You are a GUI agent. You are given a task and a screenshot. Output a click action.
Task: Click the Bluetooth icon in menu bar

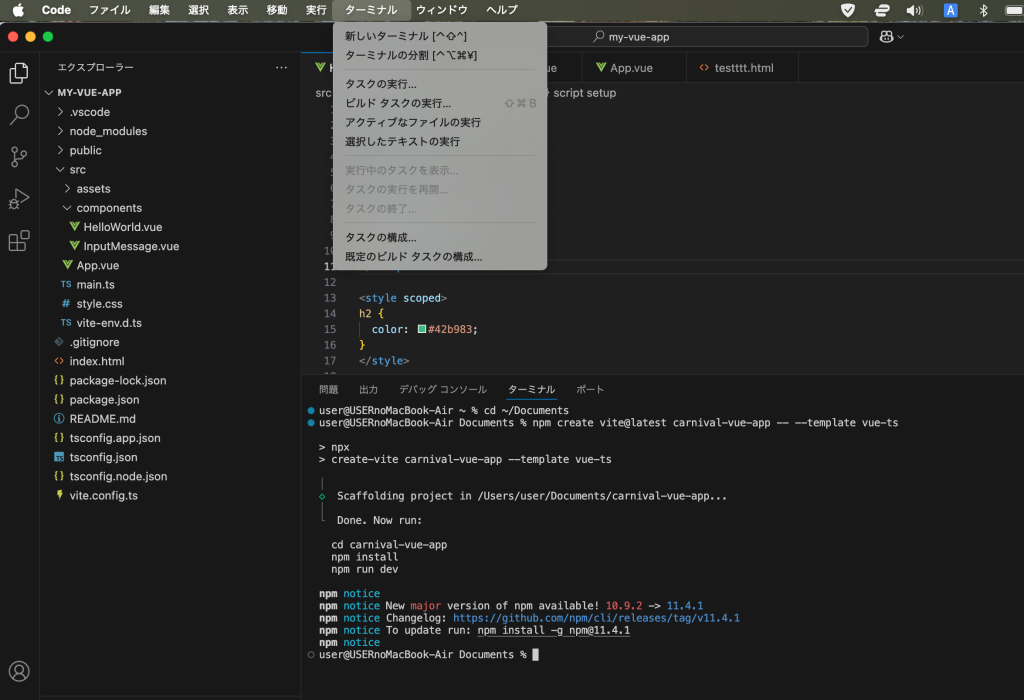pos(983,10)
